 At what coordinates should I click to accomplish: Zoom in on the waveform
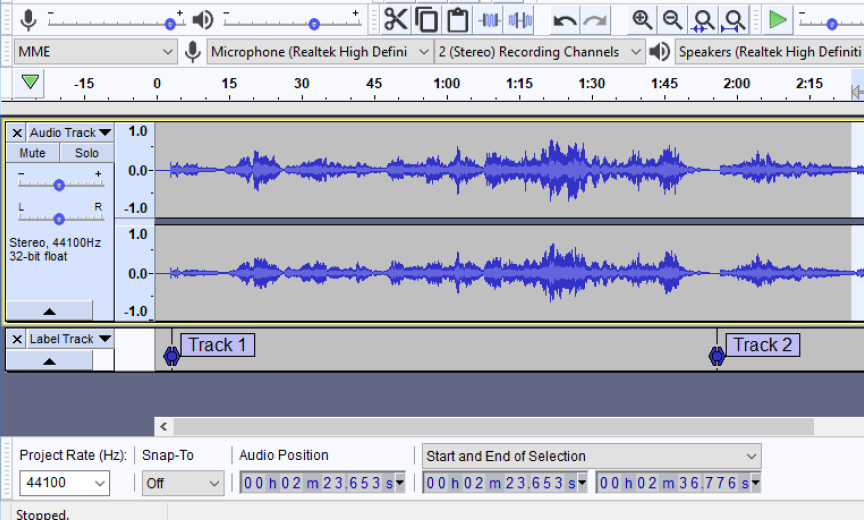tap(642, 20)
